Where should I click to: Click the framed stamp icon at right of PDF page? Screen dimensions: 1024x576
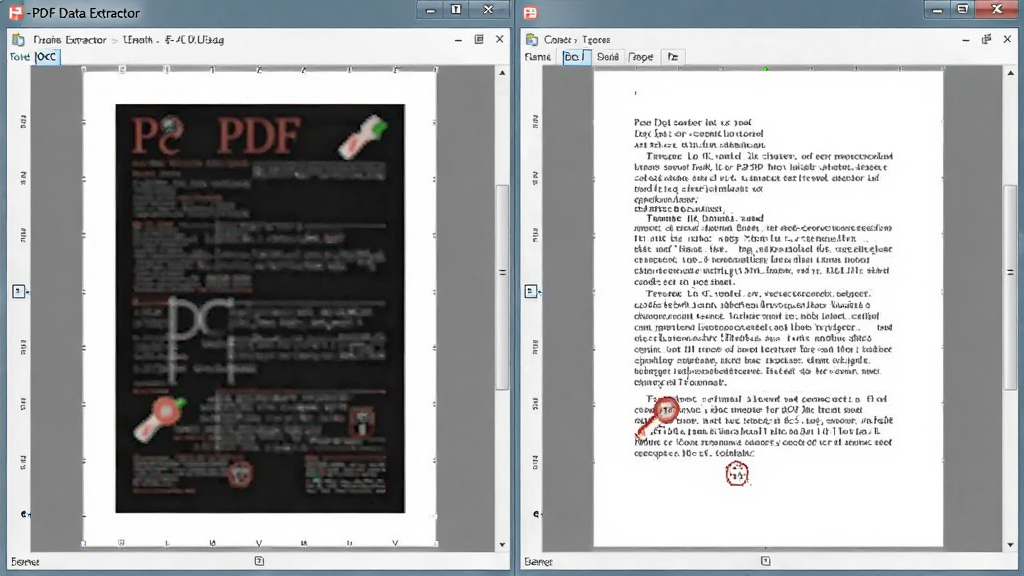pyautogui.click(x=361, y=421)
